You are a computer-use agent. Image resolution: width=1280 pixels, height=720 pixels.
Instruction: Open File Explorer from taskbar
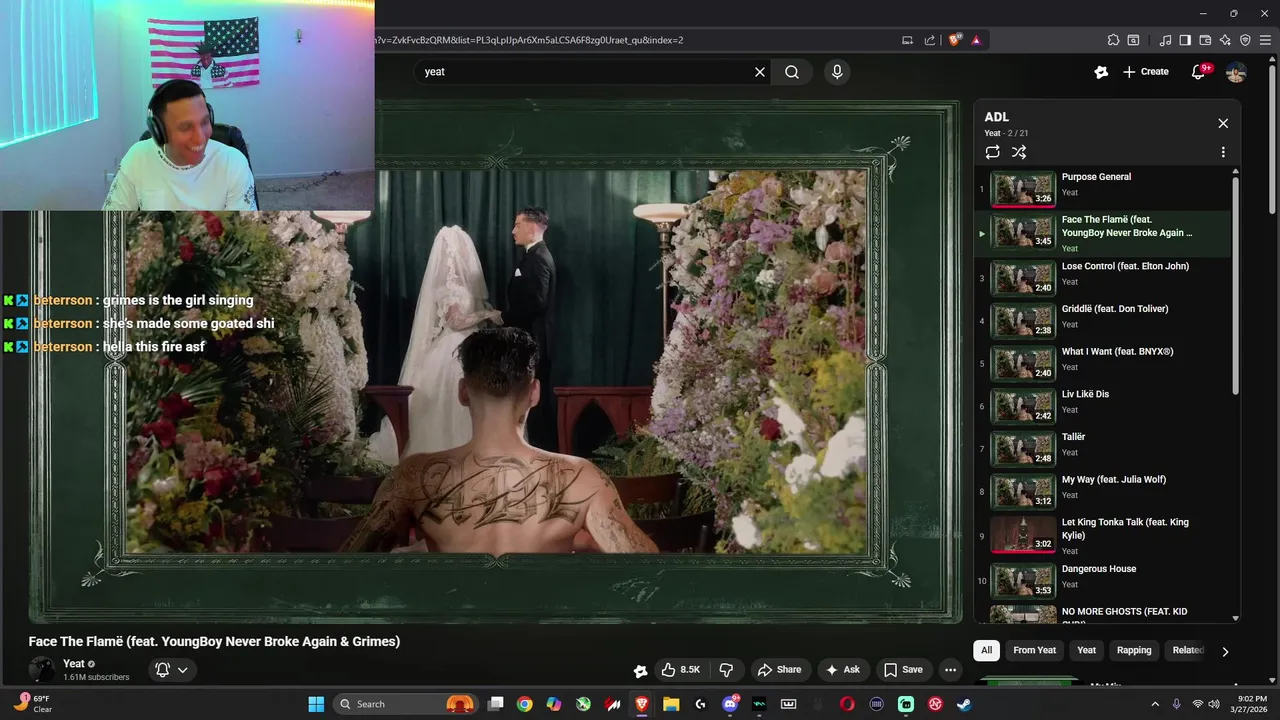671,704
